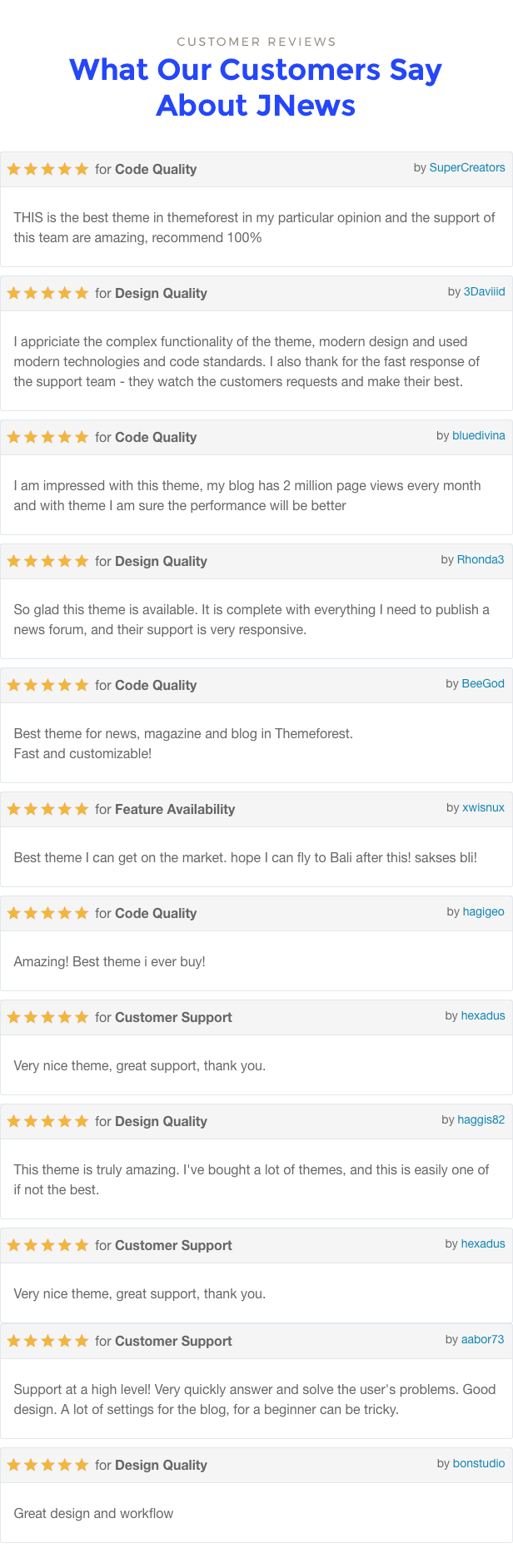Visit the 3Daviiid author link
Viewport: 513px width, 1568px height.
(484, 291)
